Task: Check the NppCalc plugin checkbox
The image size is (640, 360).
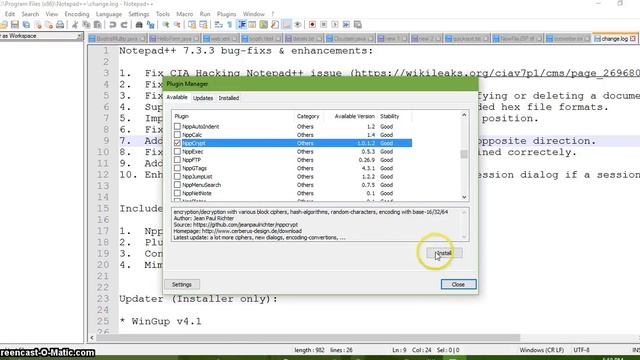Action: click(177, 135)
